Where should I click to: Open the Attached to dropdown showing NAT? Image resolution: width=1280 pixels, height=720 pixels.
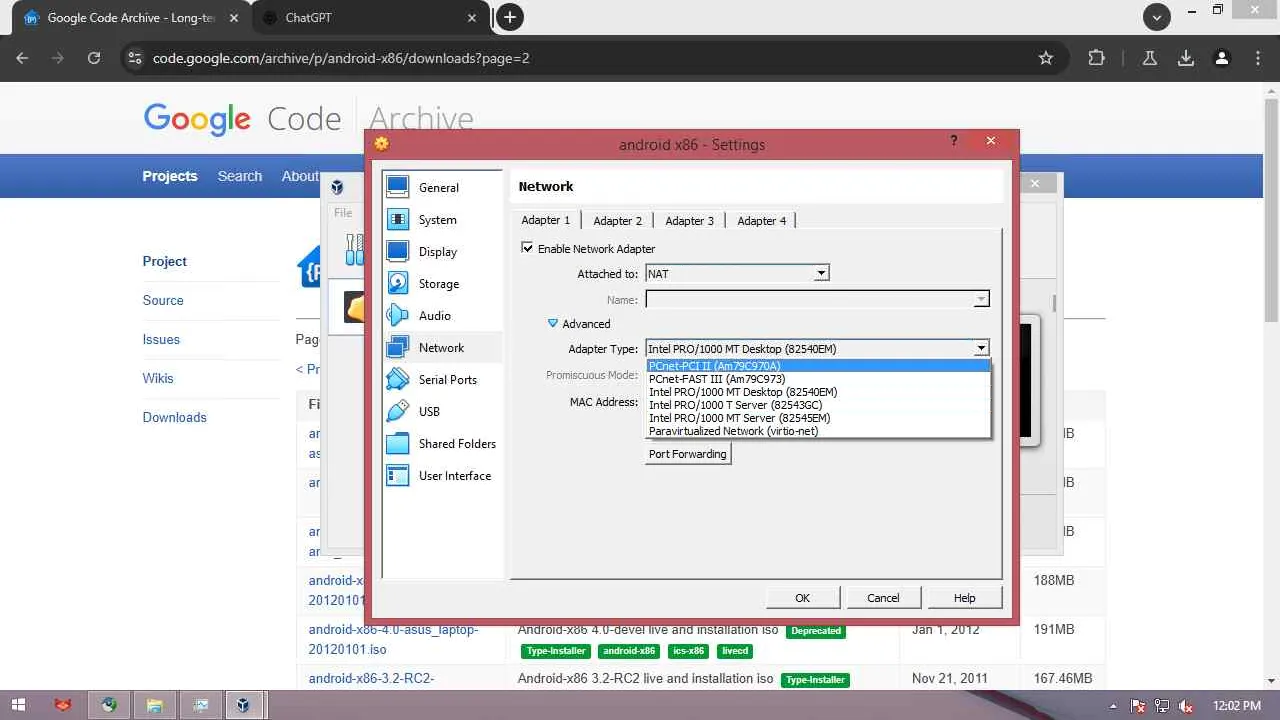(738, 273)
